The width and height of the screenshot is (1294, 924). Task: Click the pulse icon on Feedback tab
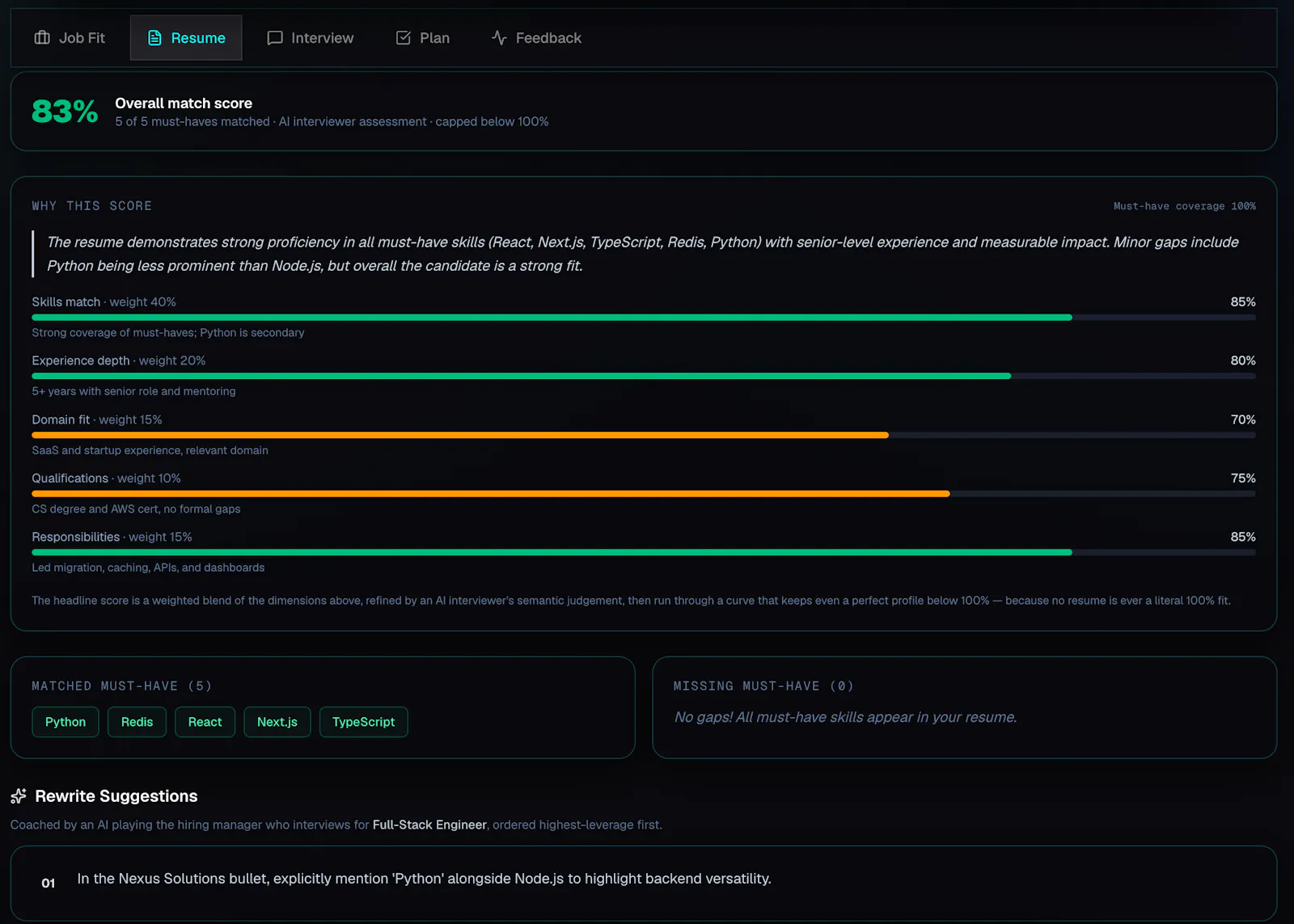point(499,38)
